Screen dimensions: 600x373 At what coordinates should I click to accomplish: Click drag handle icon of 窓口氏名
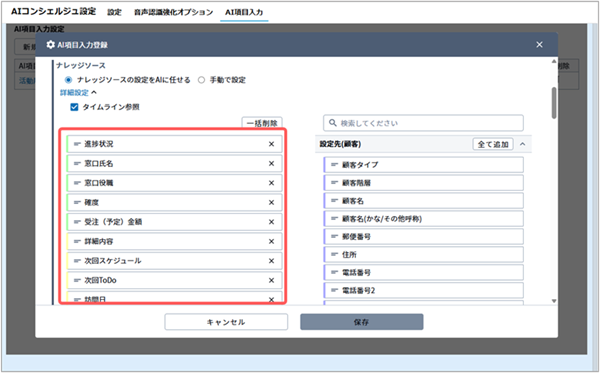[x=77, y=163]
